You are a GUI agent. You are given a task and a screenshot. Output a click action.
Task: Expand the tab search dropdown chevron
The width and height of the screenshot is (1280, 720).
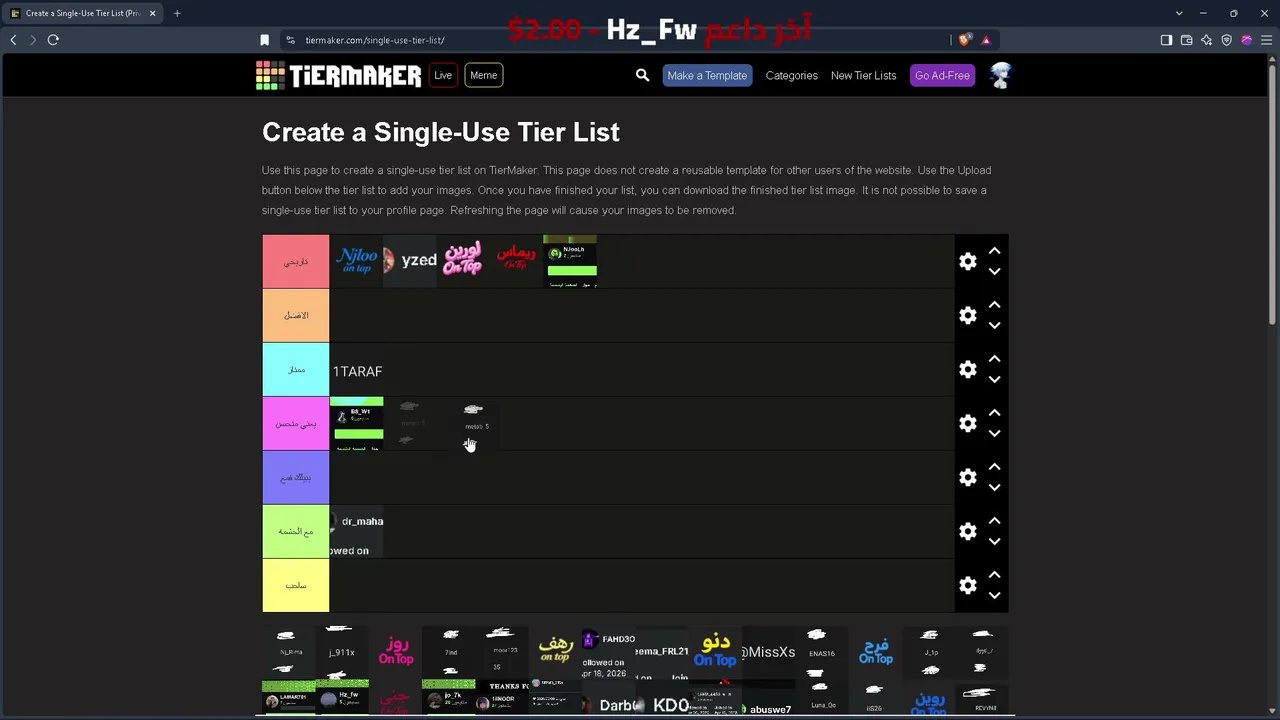[1179, 13]
